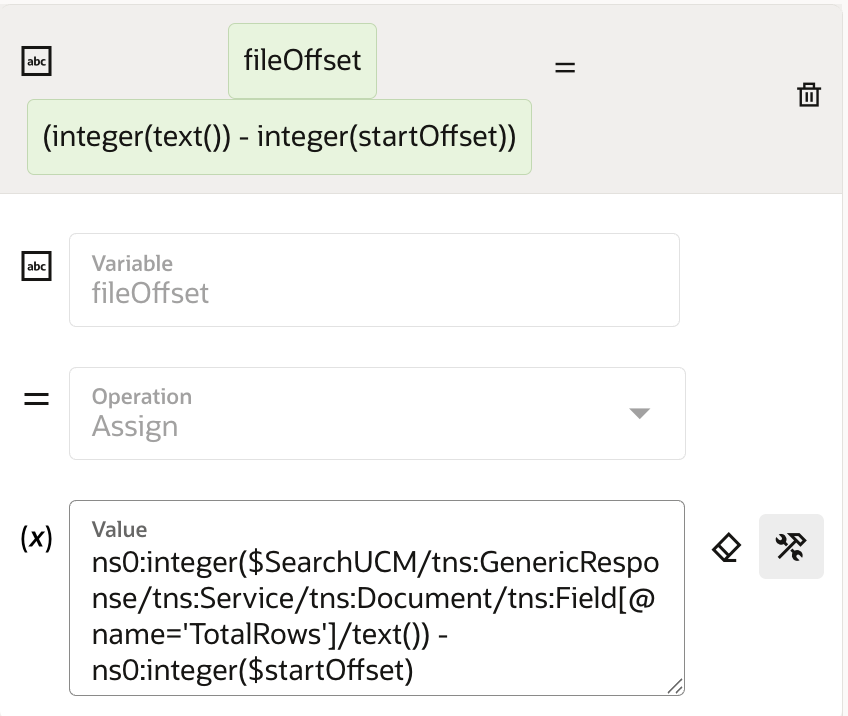848x716 pixels.
Task: Open the expression builder with wrench-hammer icon
Action: (x=791, y=546)
